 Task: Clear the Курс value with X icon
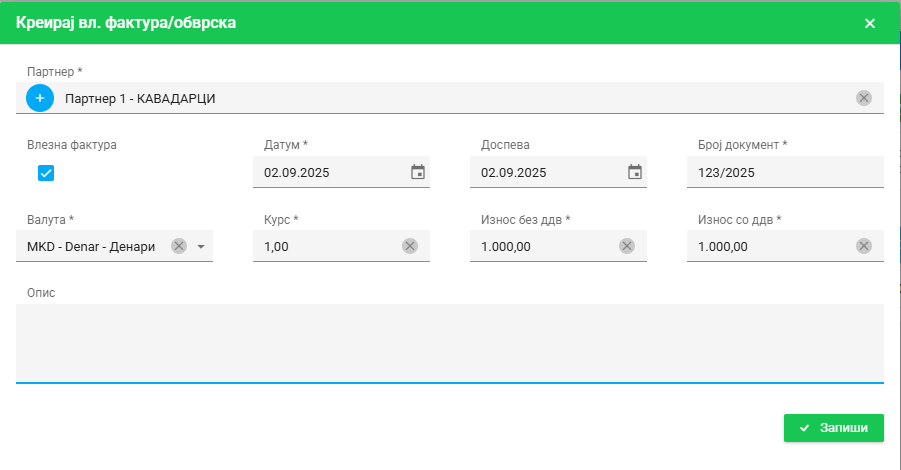click(410, 246)
